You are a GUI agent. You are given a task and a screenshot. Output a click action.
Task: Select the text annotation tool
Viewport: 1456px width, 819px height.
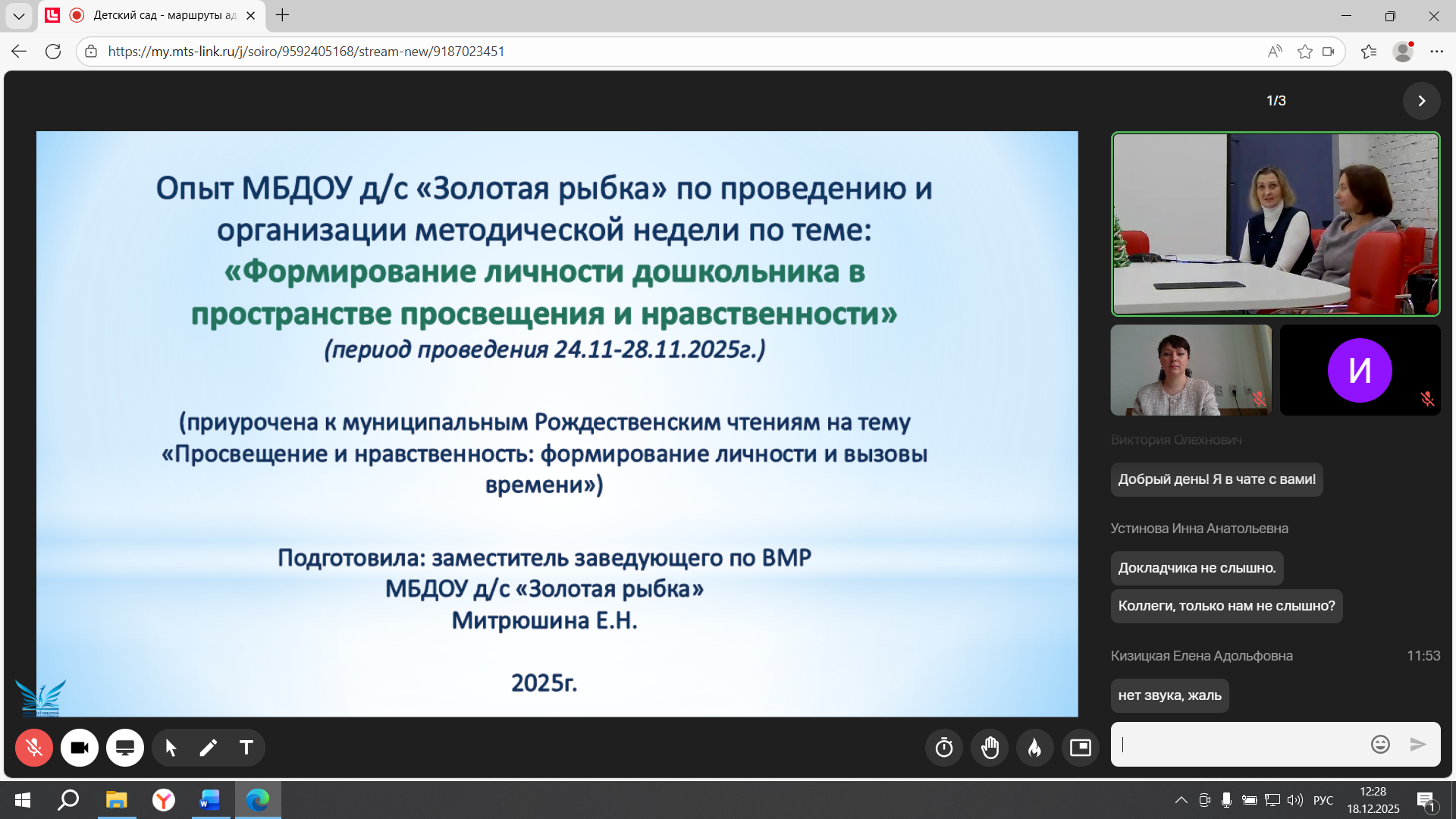point(246,748)
